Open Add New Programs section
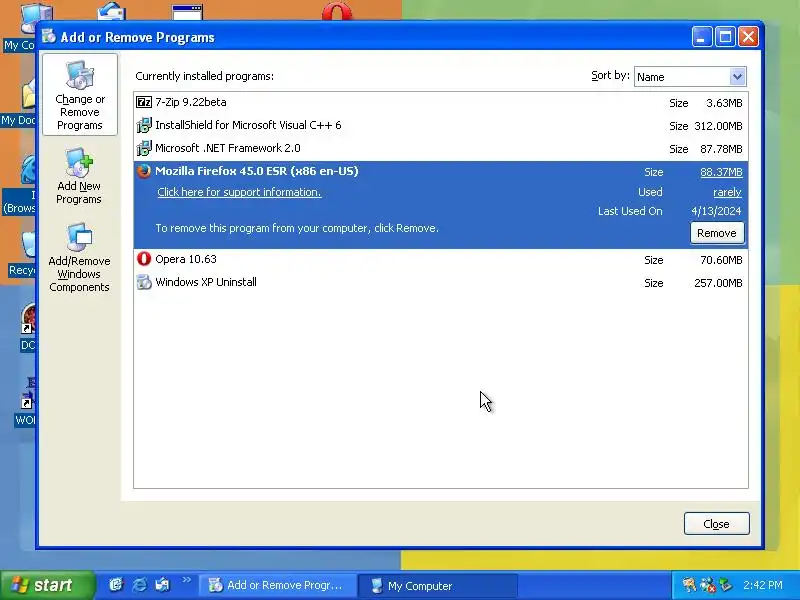This screenshot has width=800, height=600. (79, 177)
